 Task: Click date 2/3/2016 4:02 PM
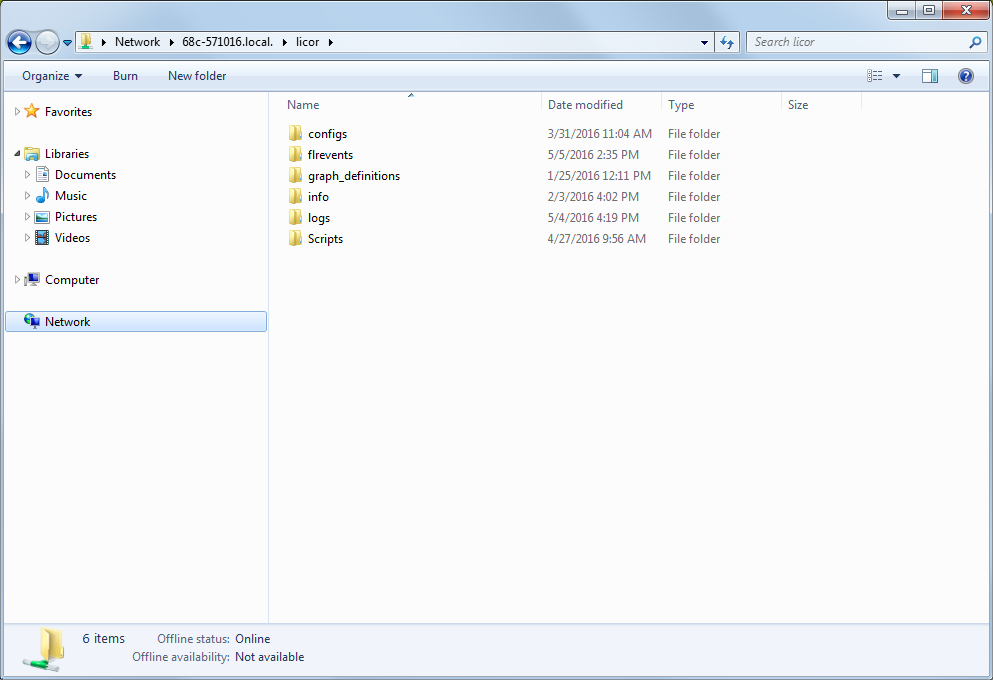(x=593, y=197)
